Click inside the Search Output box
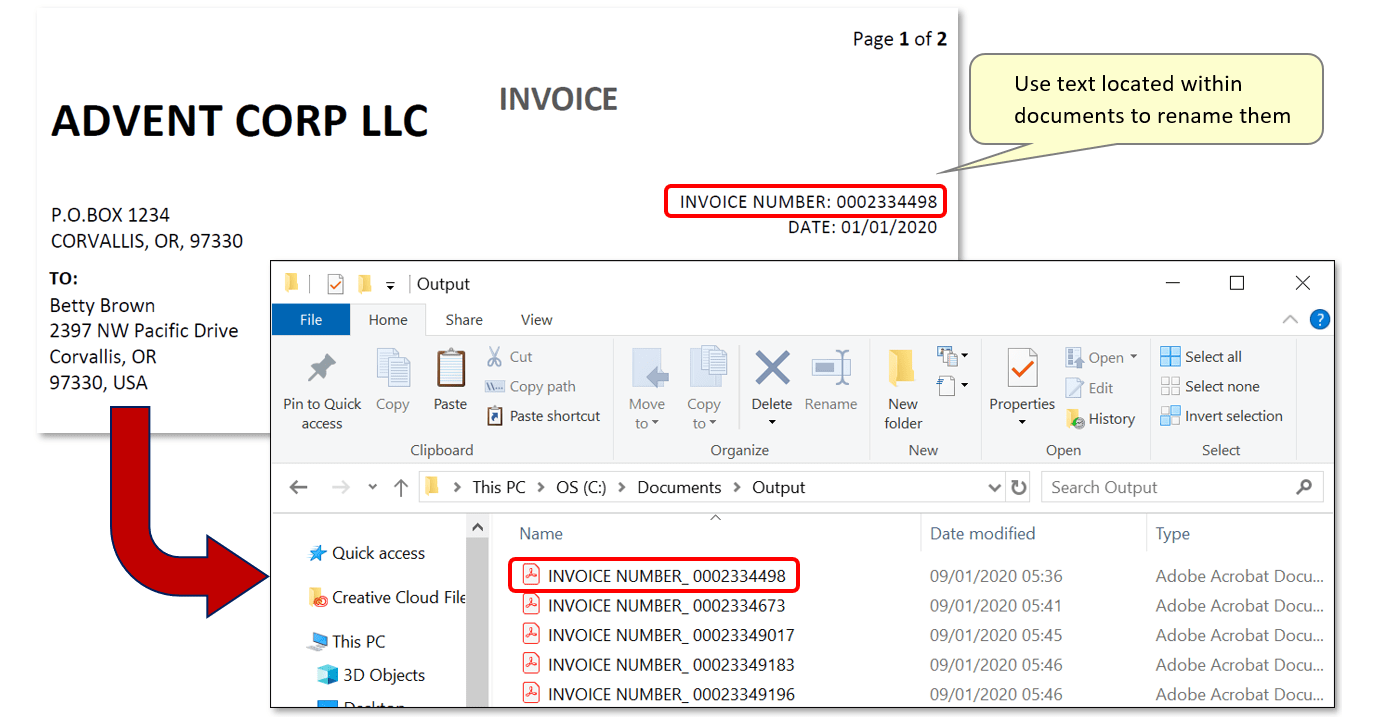The height and width of the screenshot is (717, 1376). [x=1150, y=487]
